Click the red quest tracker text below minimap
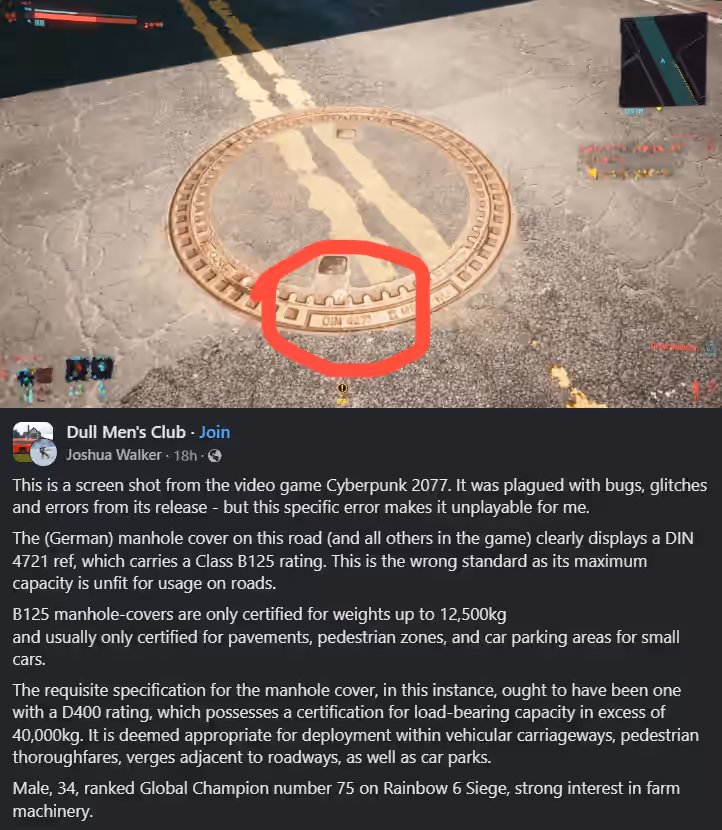This screenshot has height=830, width=722. [x=630, y=161]
